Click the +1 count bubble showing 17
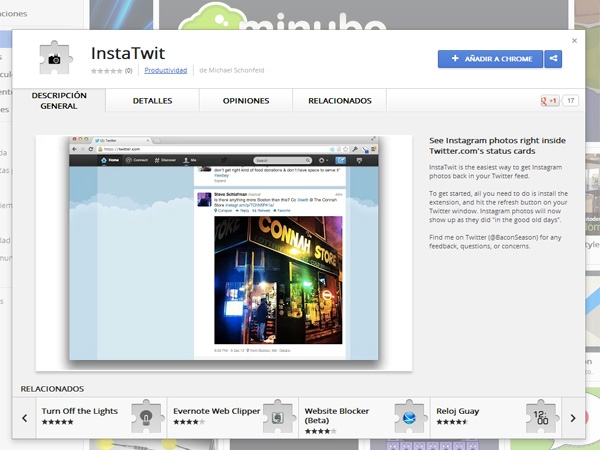 pyautogui.click(x=571, y=101)
